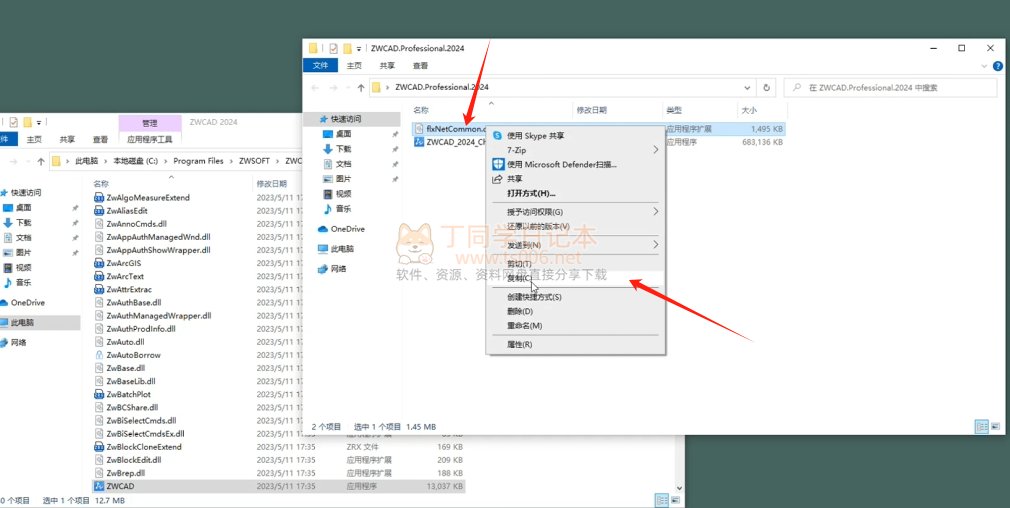Open the 文件 tab in ZWCAD.Professional.2024 window
1010x508 pixels.
point(320,66)
